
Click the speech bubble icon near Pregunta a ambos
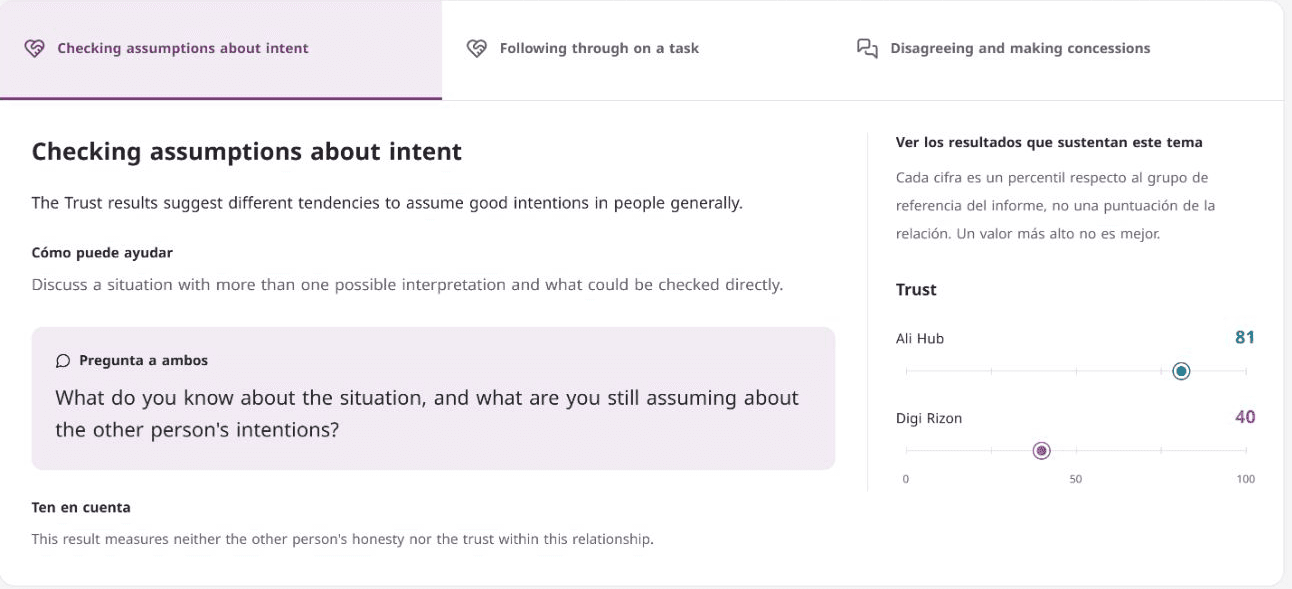[63, 360]
